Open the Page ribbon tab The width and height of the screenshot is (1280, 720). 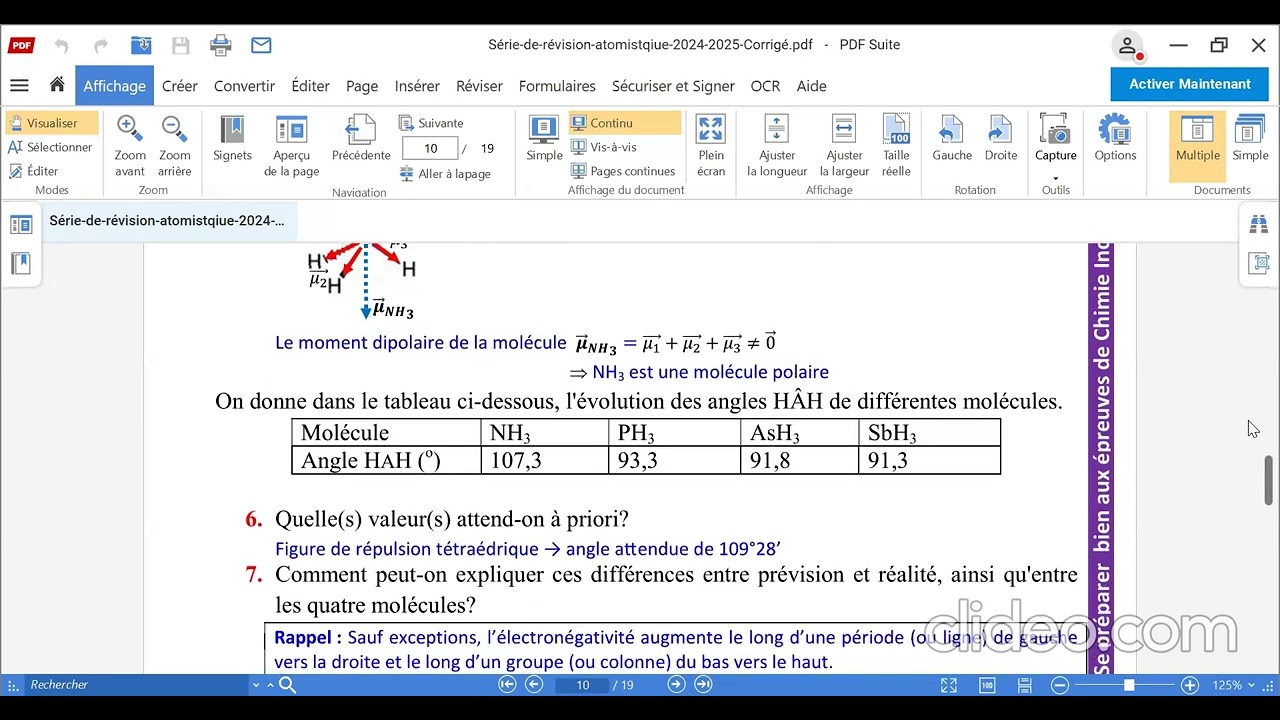pyautogui.click(x=362, y=86)
